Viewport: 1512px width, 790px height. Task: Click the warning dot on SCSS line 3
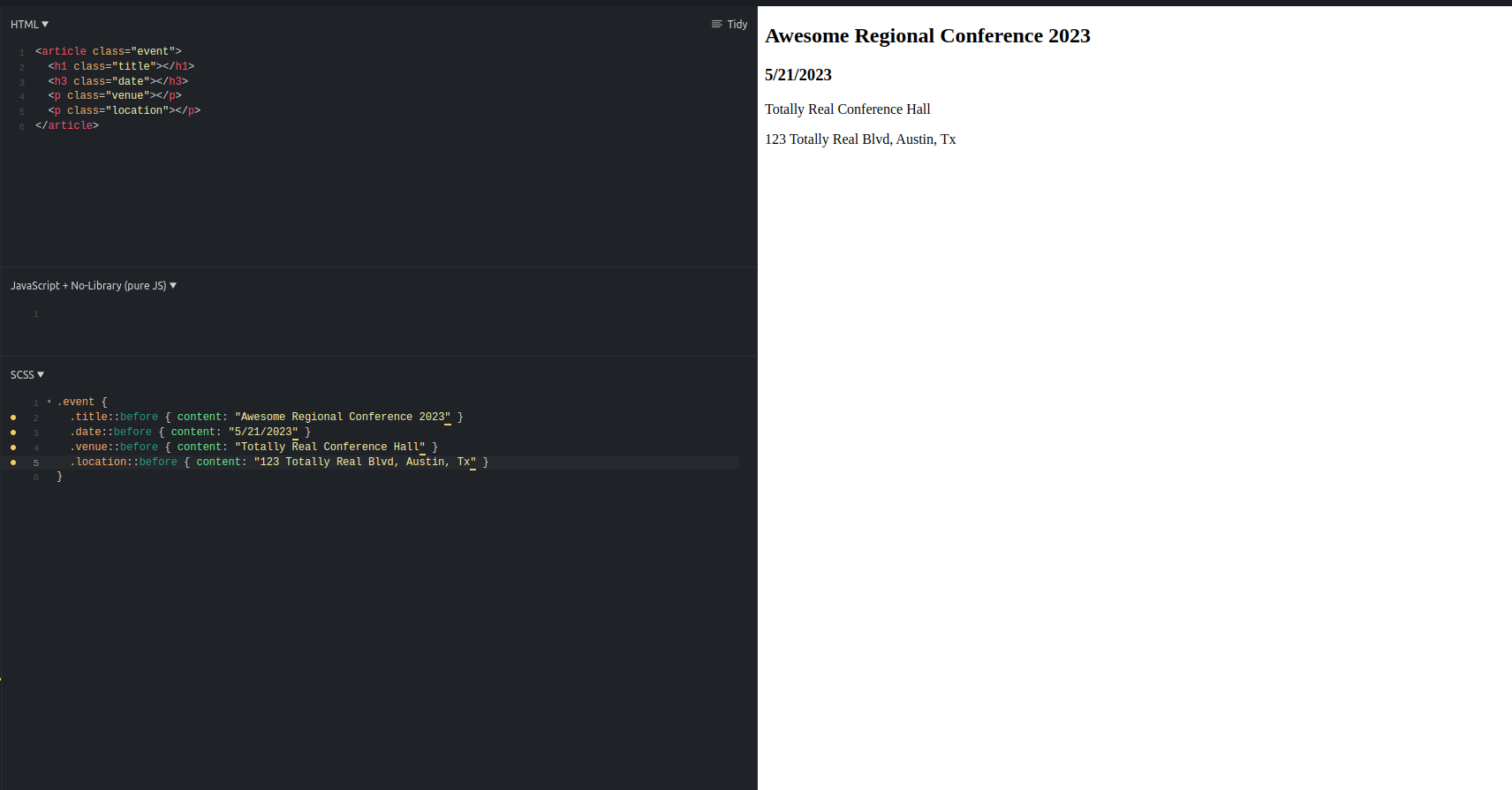[13, 433]
